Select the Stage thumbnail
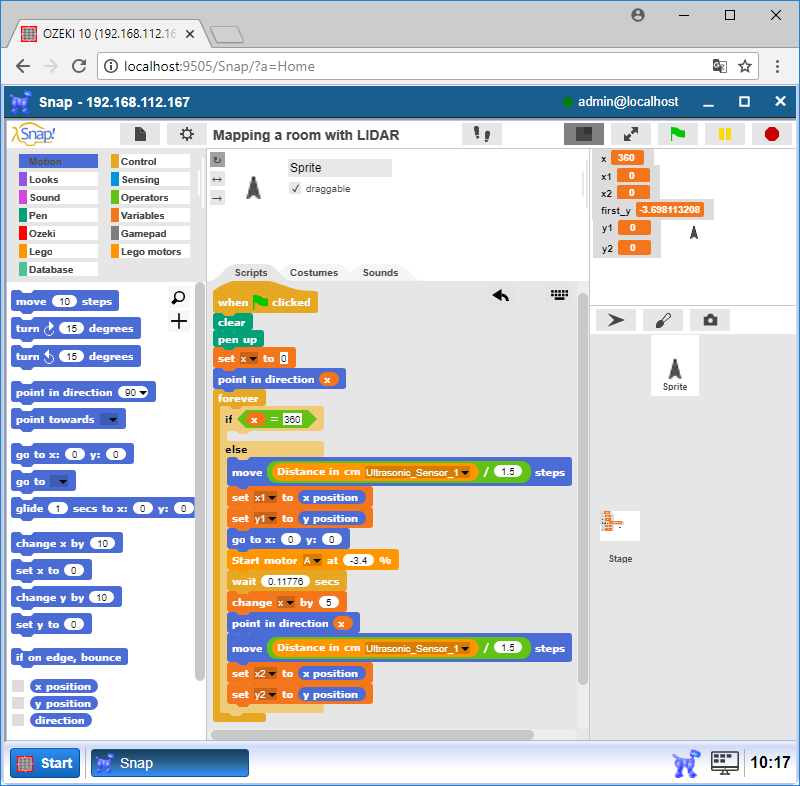 click(620, 527)
